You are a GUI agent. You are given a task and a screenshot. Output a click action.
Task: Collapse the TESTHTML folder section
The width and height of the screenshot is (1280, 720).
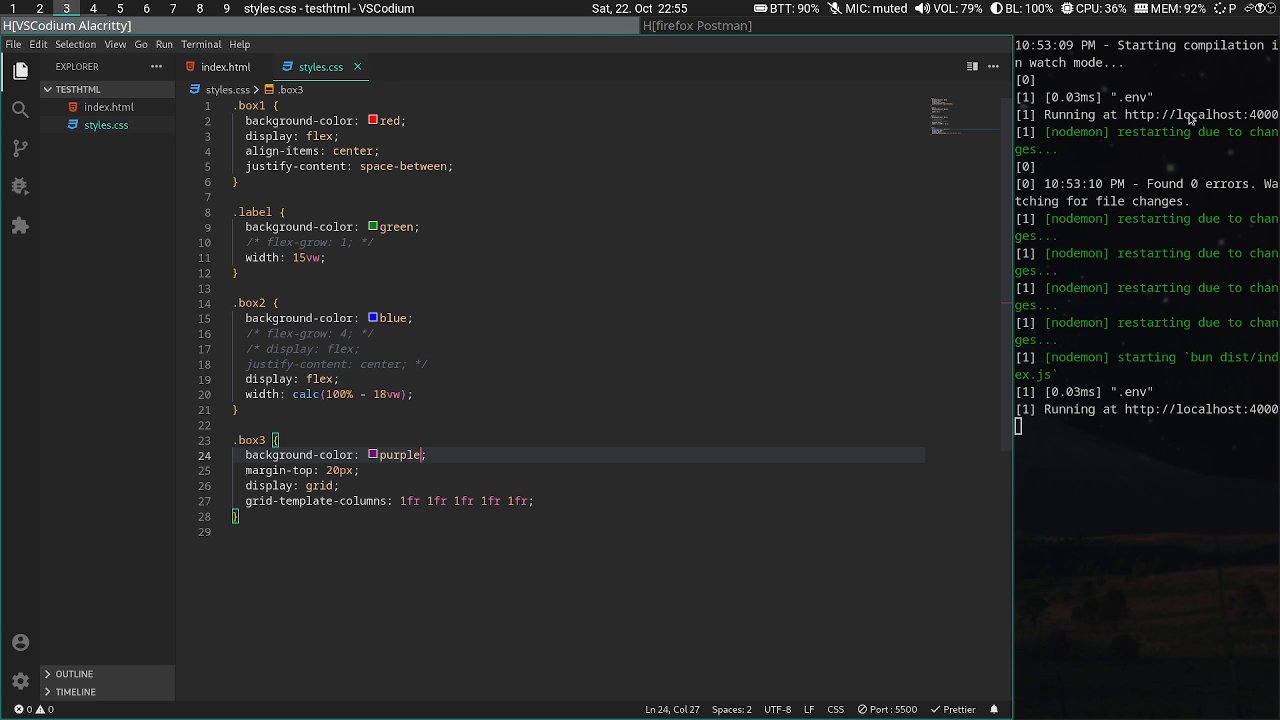point(77,89)
